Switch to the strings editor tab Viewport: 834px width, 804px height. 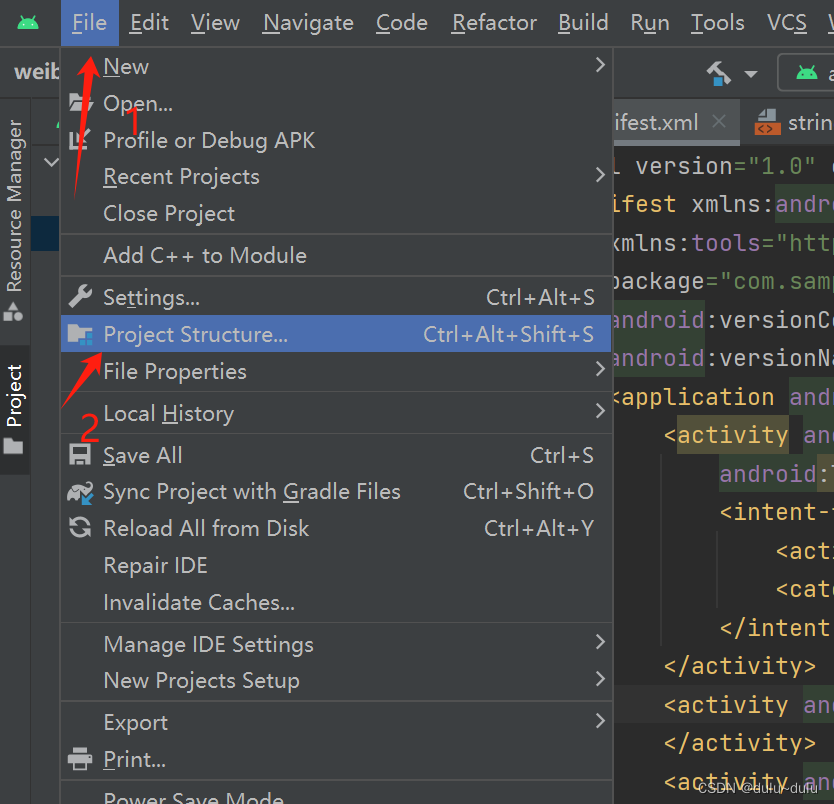pos(795,123)
